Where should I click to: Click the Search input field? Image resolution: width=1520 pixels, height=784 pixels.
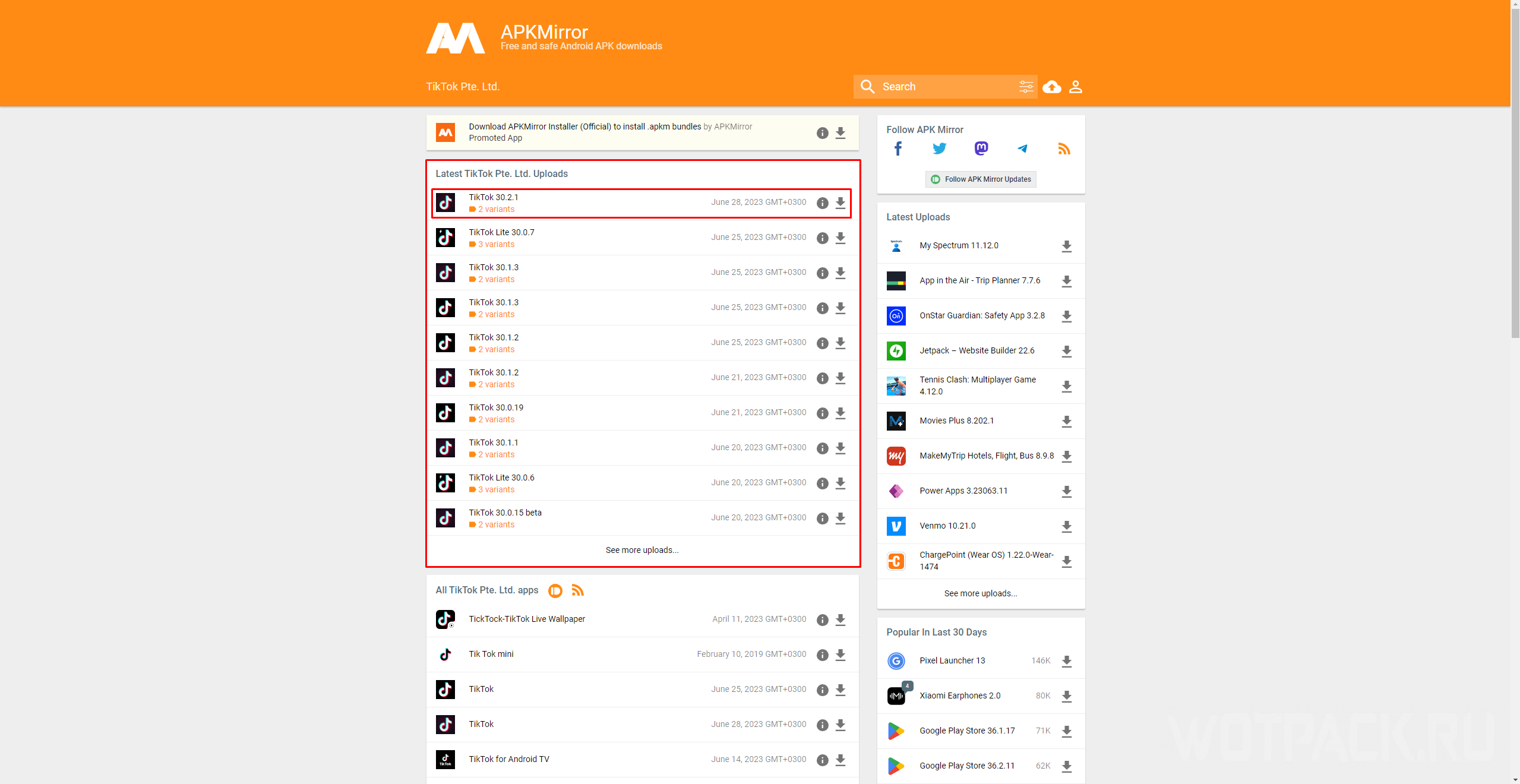[x=943, y=87]
